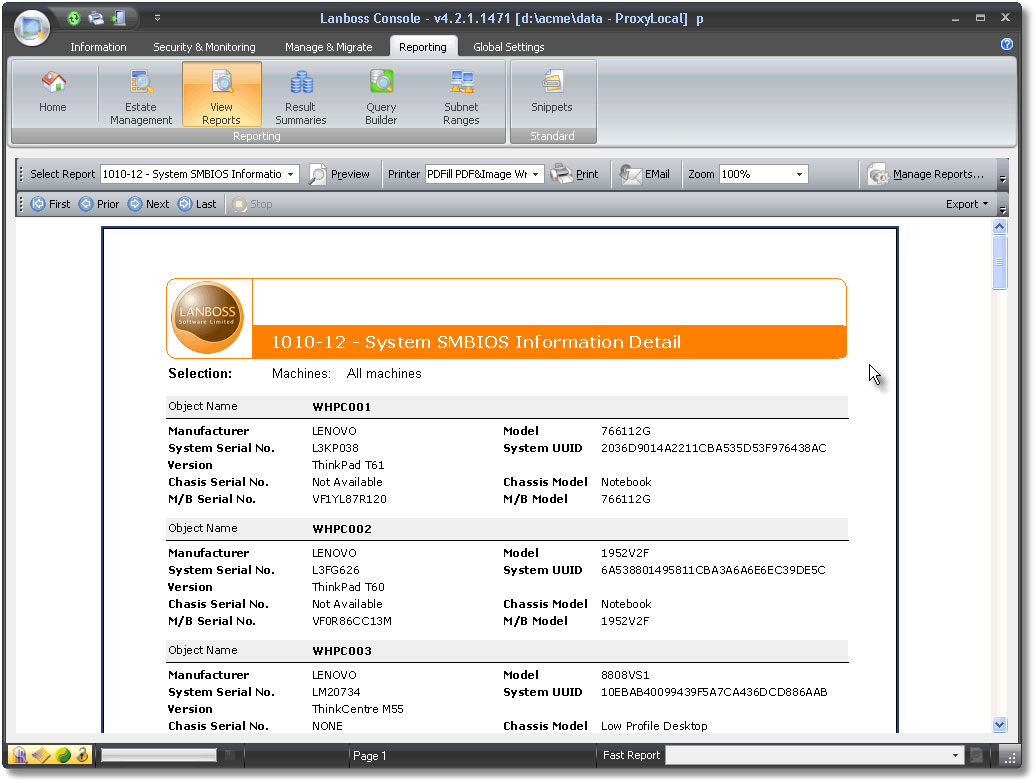Open the Printer selection dropdown
Image resolution: width=1036 pixels, height=783 pixels.
[535, 174]
